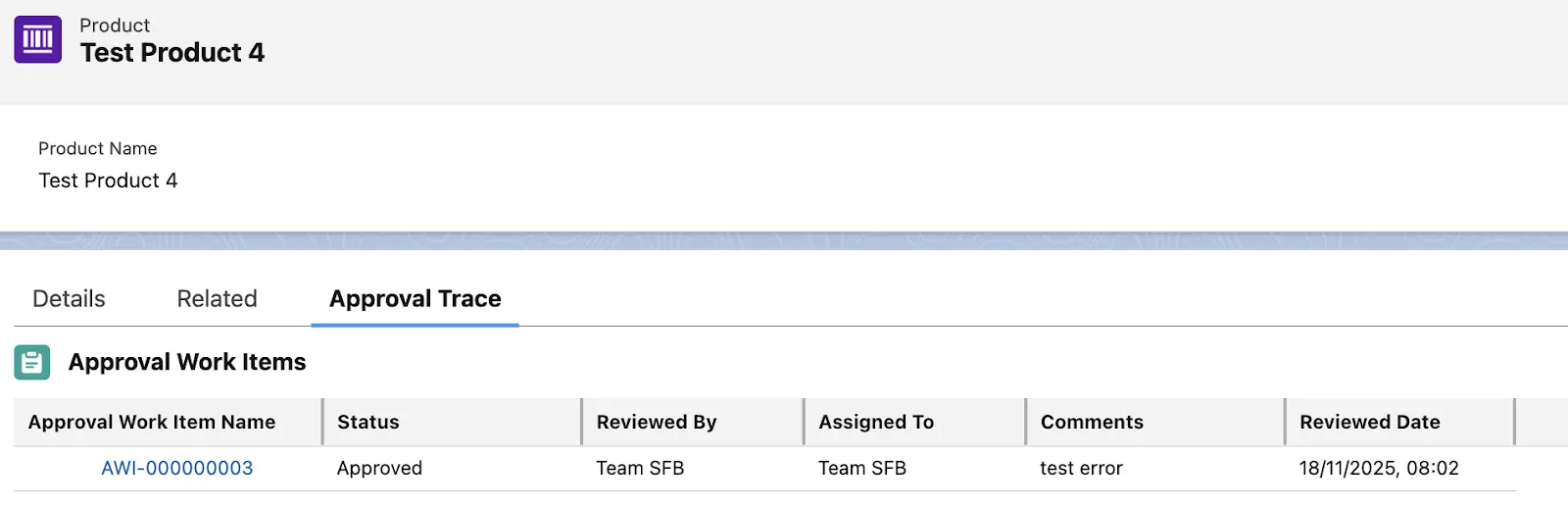Click the Approved status cell

(379, 469)
